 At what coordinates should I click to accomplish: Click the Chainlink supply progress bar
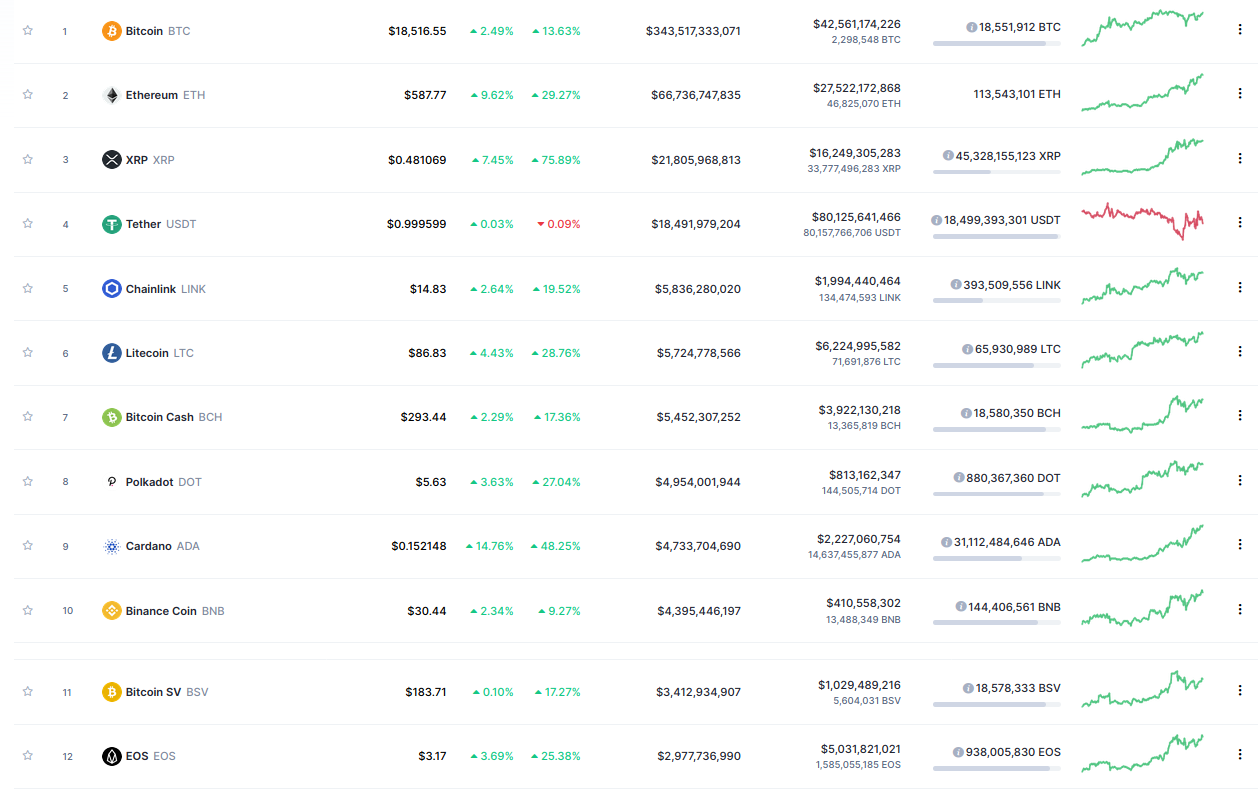996,300
